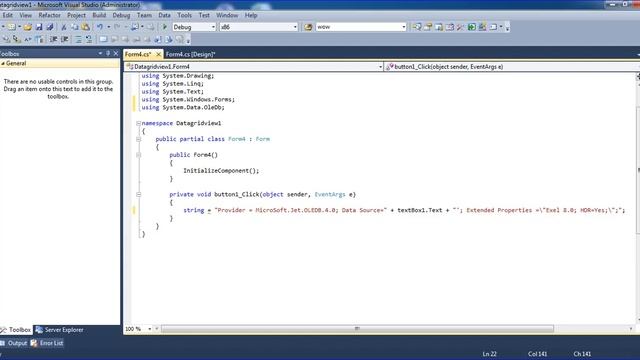Click the Increase Line Indent icon
Viewport: 640px width, 360px height.
64,39
